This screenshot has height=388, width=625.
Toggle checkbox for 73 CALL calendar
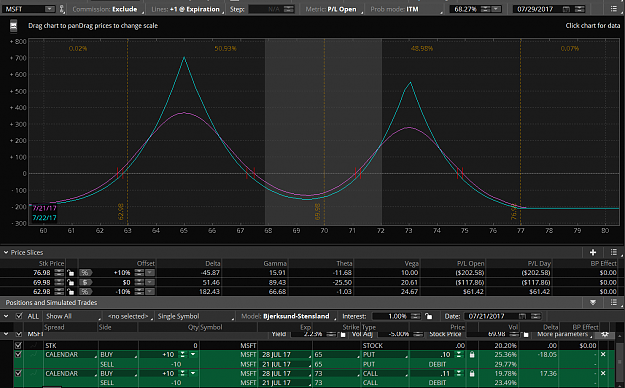pos(18,373)
